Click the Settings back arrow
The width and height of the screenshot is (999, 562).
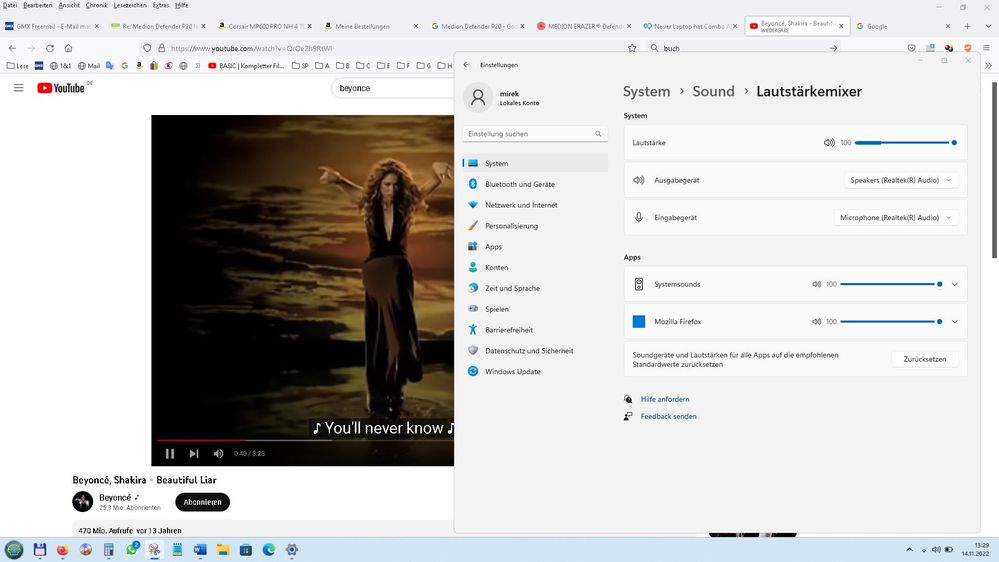tap(466, 65)
